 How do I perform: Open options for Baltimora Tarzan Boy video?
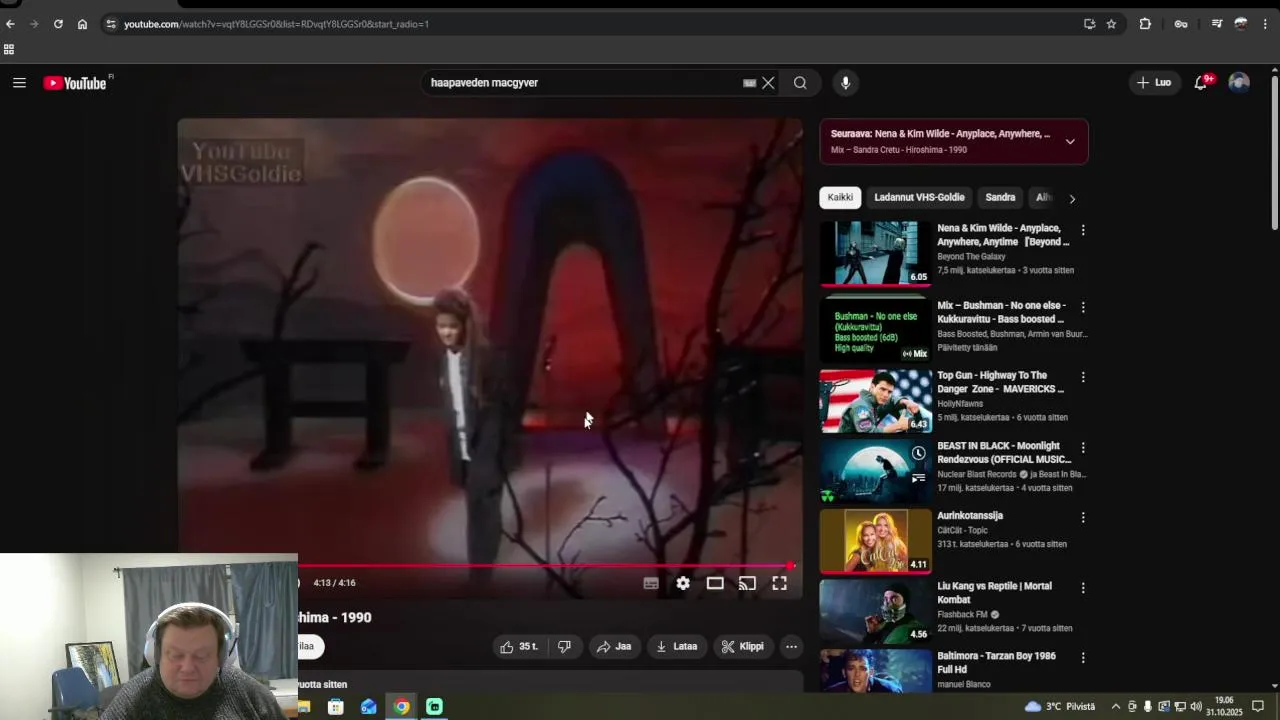[x=1082, y=658]
